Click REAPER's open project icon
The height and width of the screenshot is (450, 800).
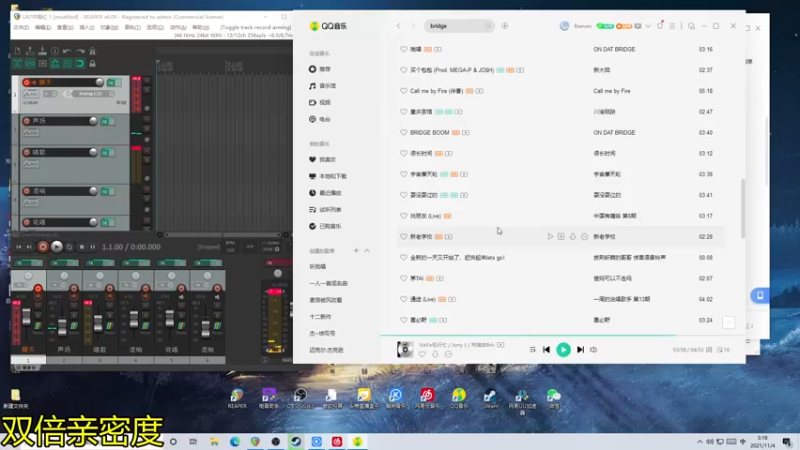pyautogui.click(x=30, y=51)
